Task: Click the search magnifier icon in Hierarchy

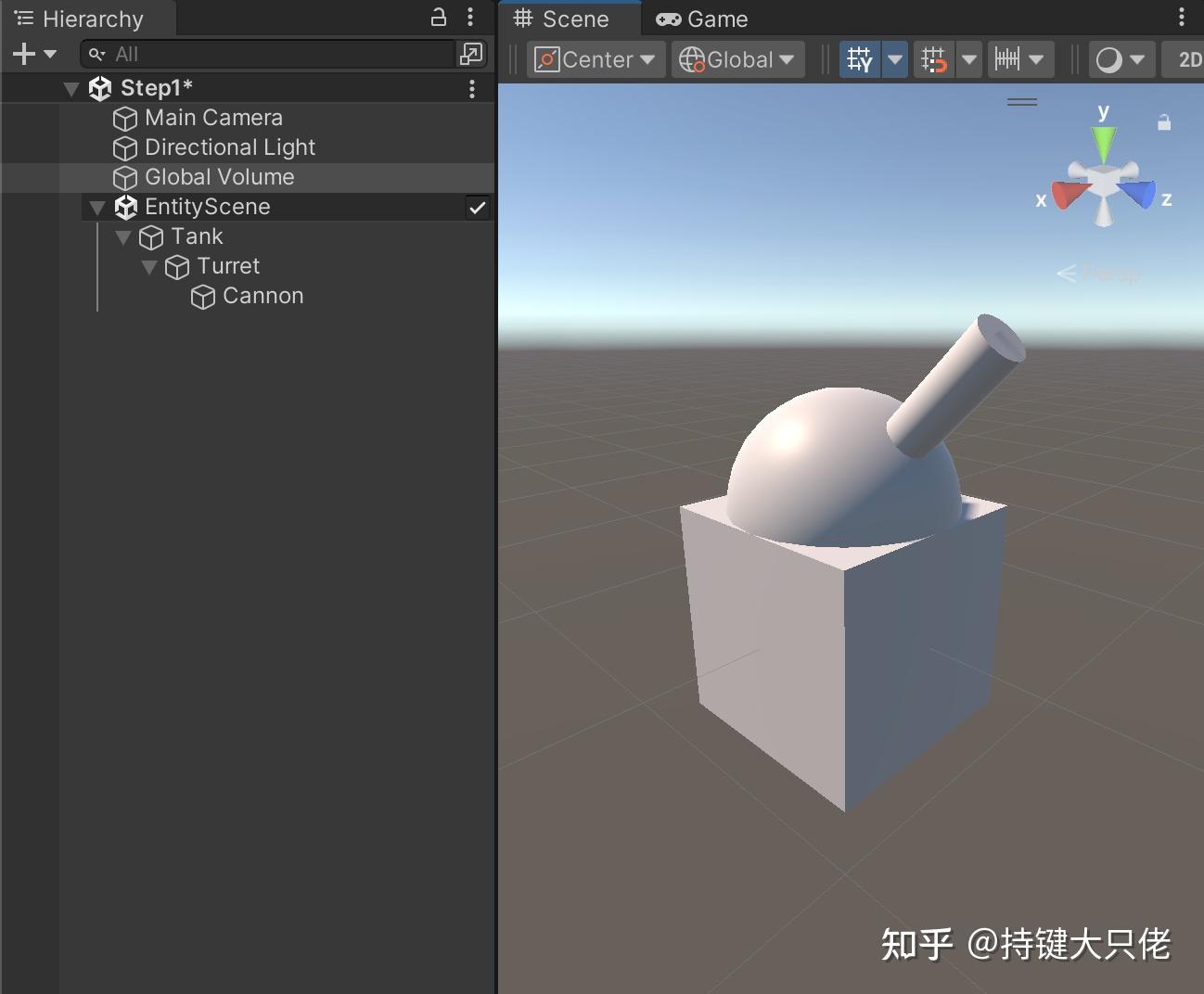Action: (96, 55)
